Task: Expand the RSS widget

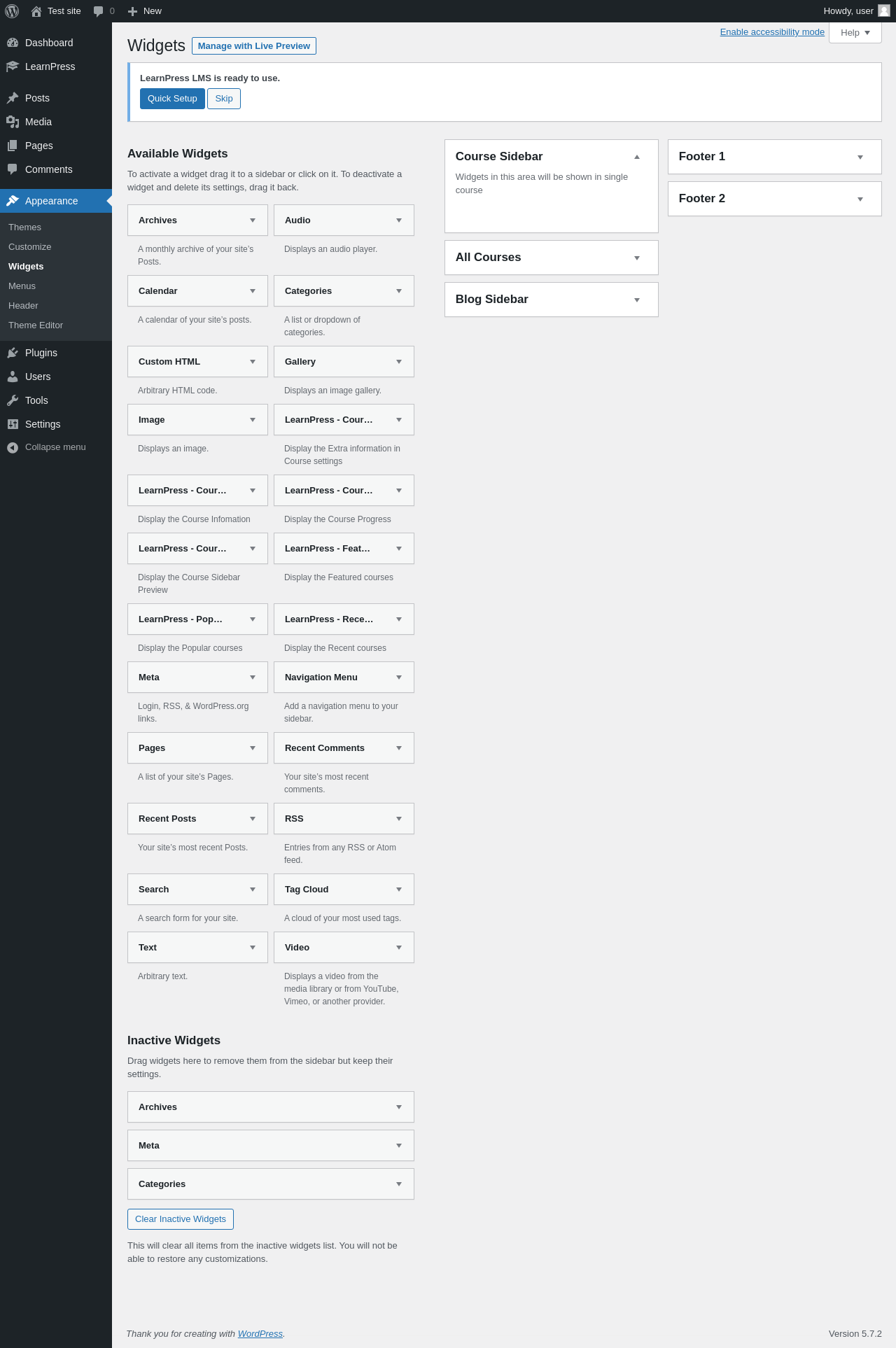Action: (x=399, y=819)
